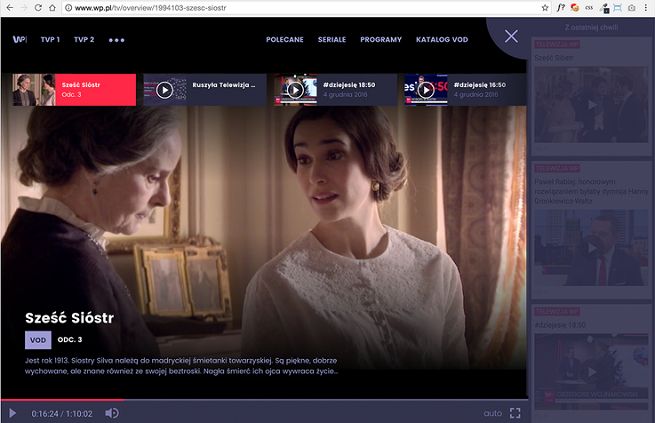Reload the page
The image size is (655, 423).
(x=38, y=8)
